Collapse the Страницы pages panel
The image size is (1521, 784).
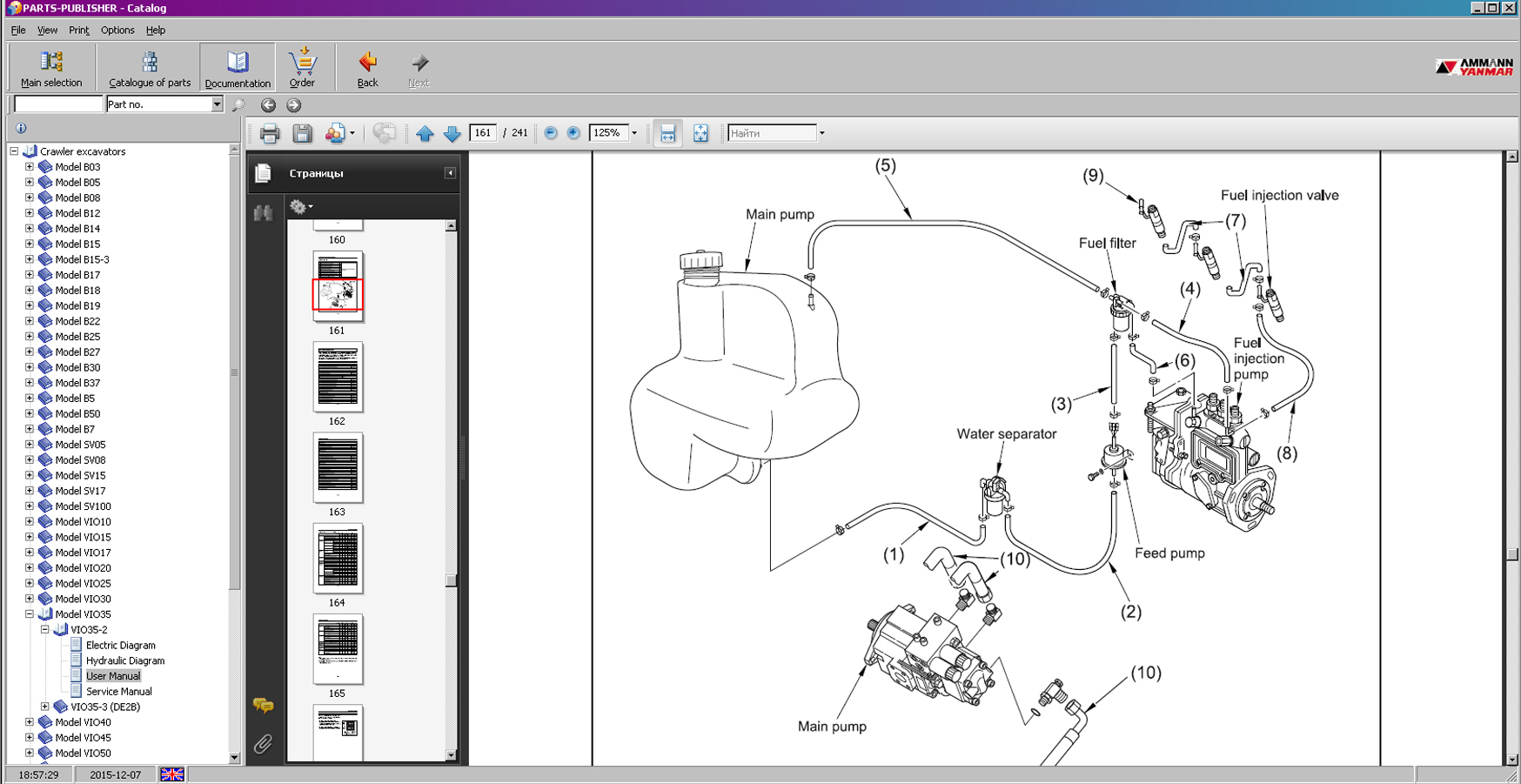(450, 173)
